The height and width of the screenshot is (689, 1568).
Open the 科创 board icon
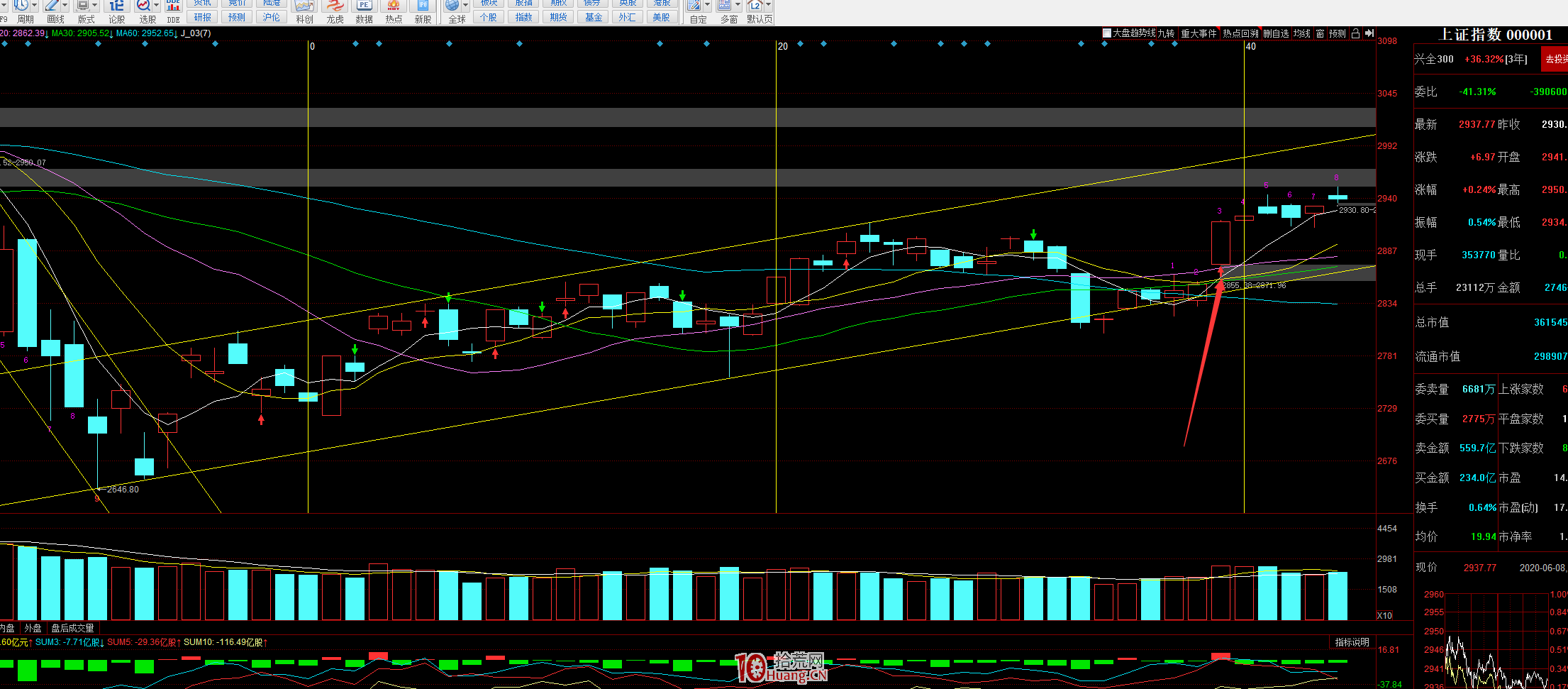(x=304, y=6)
